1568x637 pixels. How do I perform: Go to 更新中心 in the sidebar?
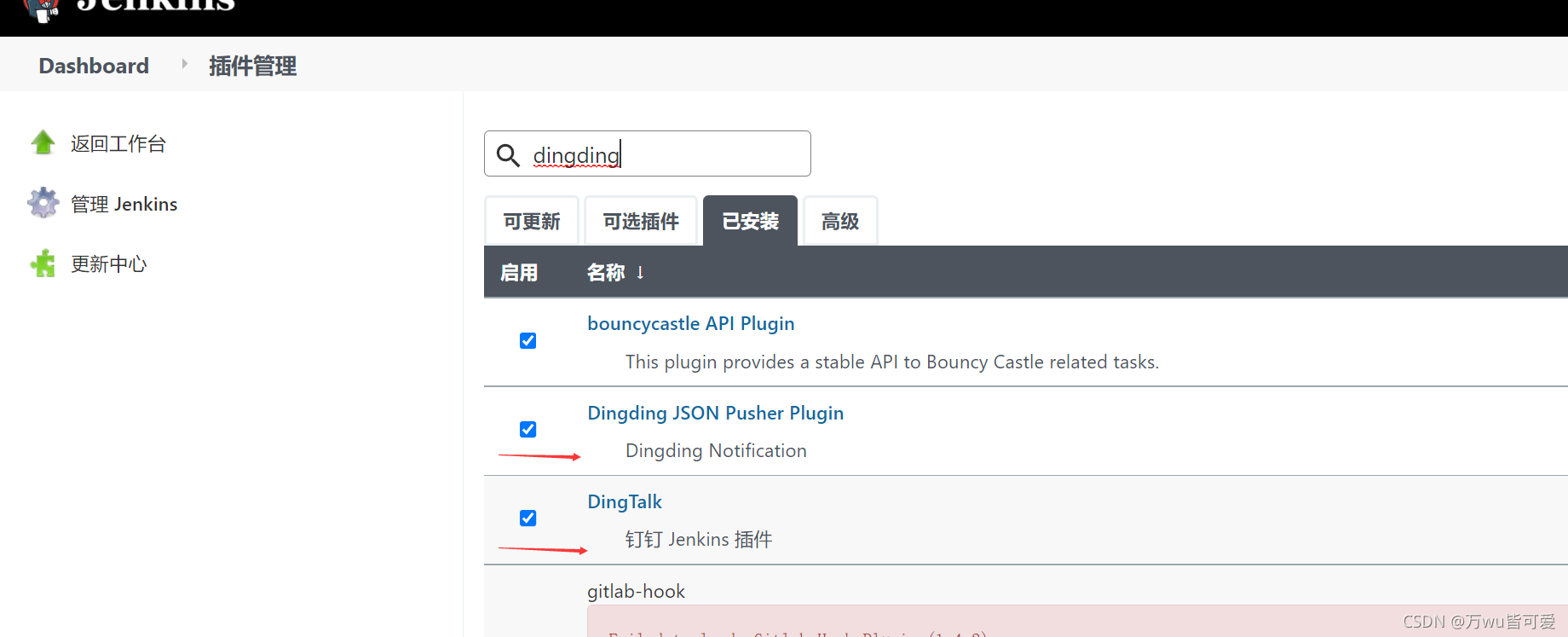pos(109,264)
